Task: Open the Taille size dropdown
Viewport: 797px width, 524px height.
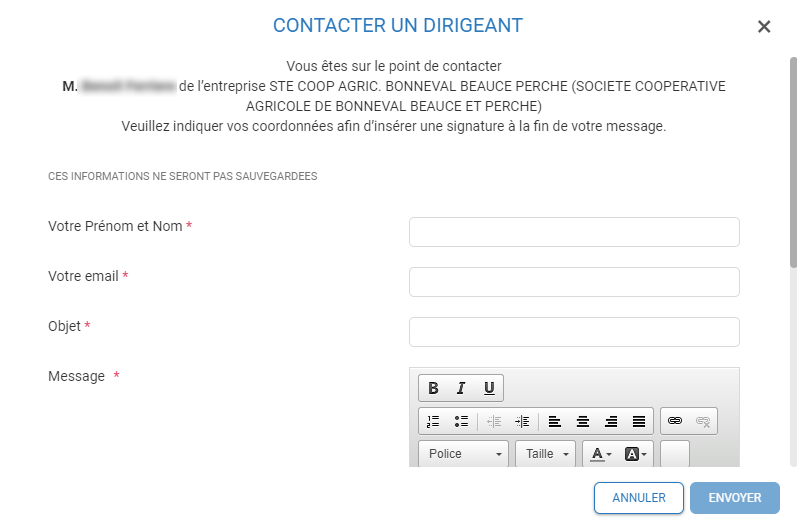Action: (545, 454)
